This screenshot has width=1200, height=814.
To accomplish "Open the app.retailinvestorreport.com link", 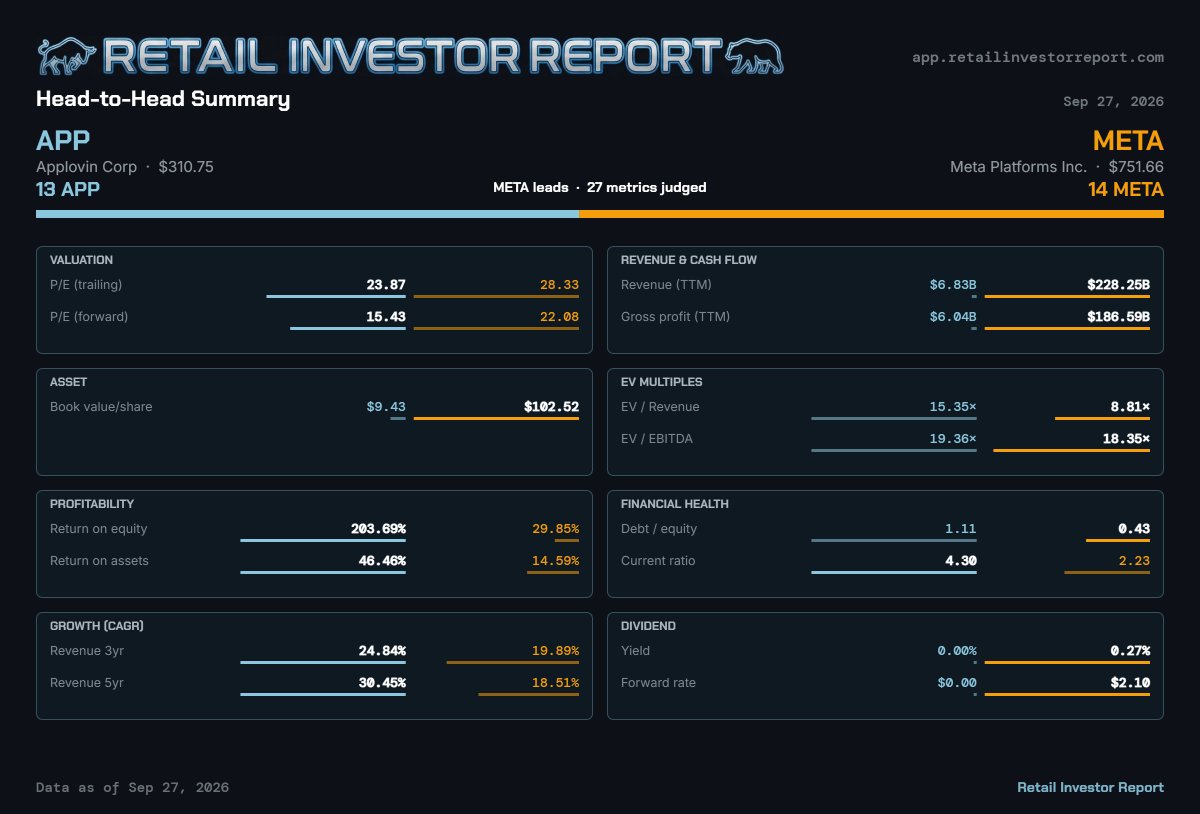I will click(1038, 57).
